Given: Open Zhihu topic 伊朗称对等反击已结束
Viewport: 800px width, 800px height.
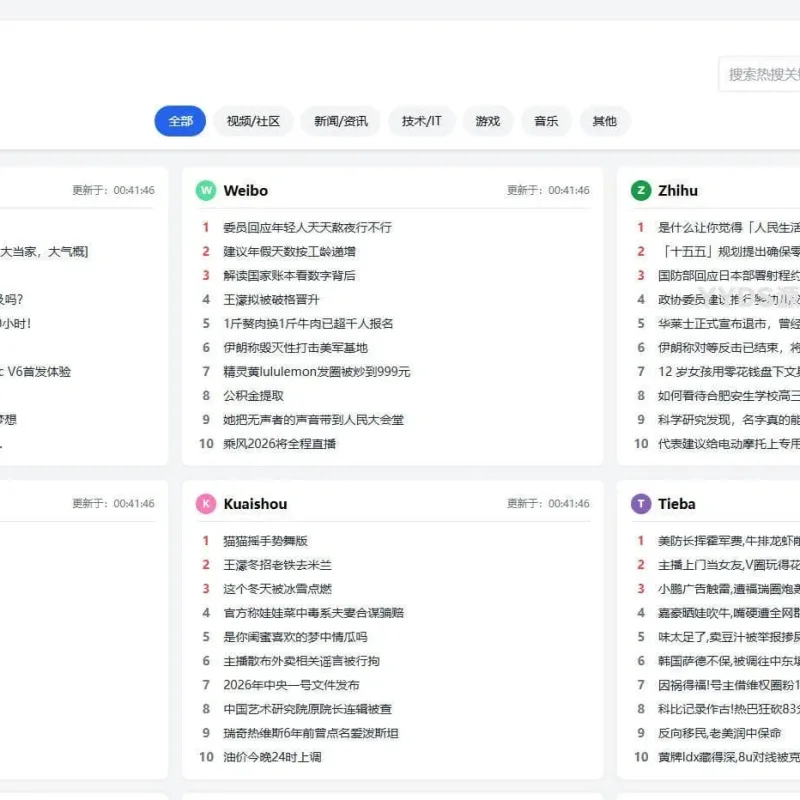Looking at the screenshot, I should (729, 347).
